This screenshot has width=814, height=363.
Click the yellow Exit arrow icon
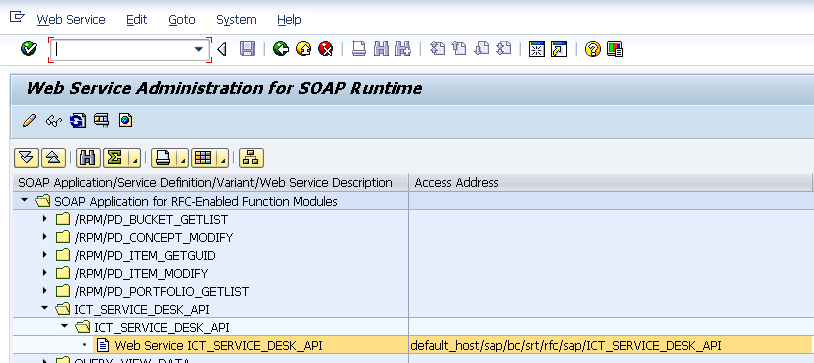[304, 49]
